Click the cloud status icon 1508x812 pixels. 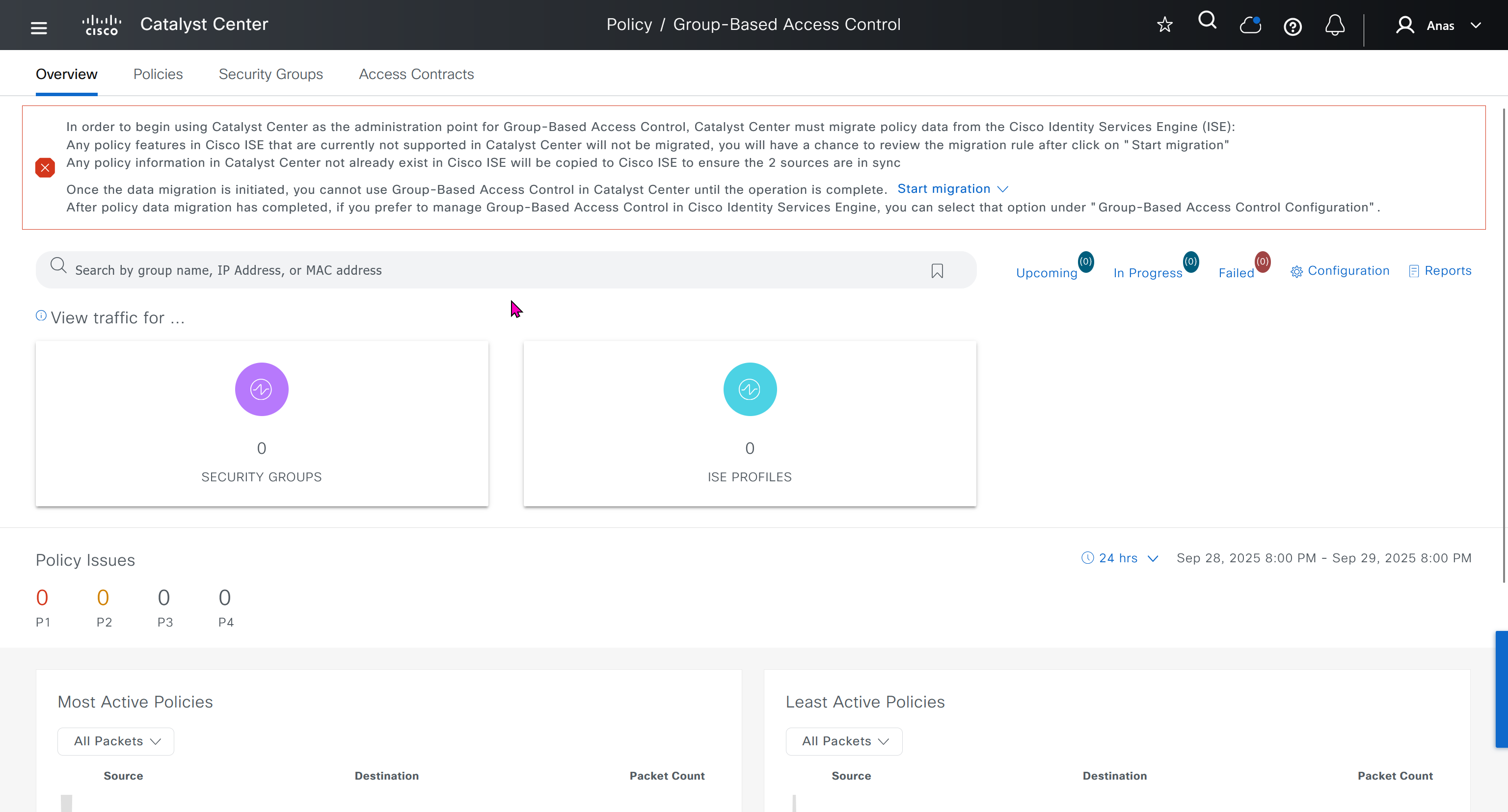click(1250, 25)
